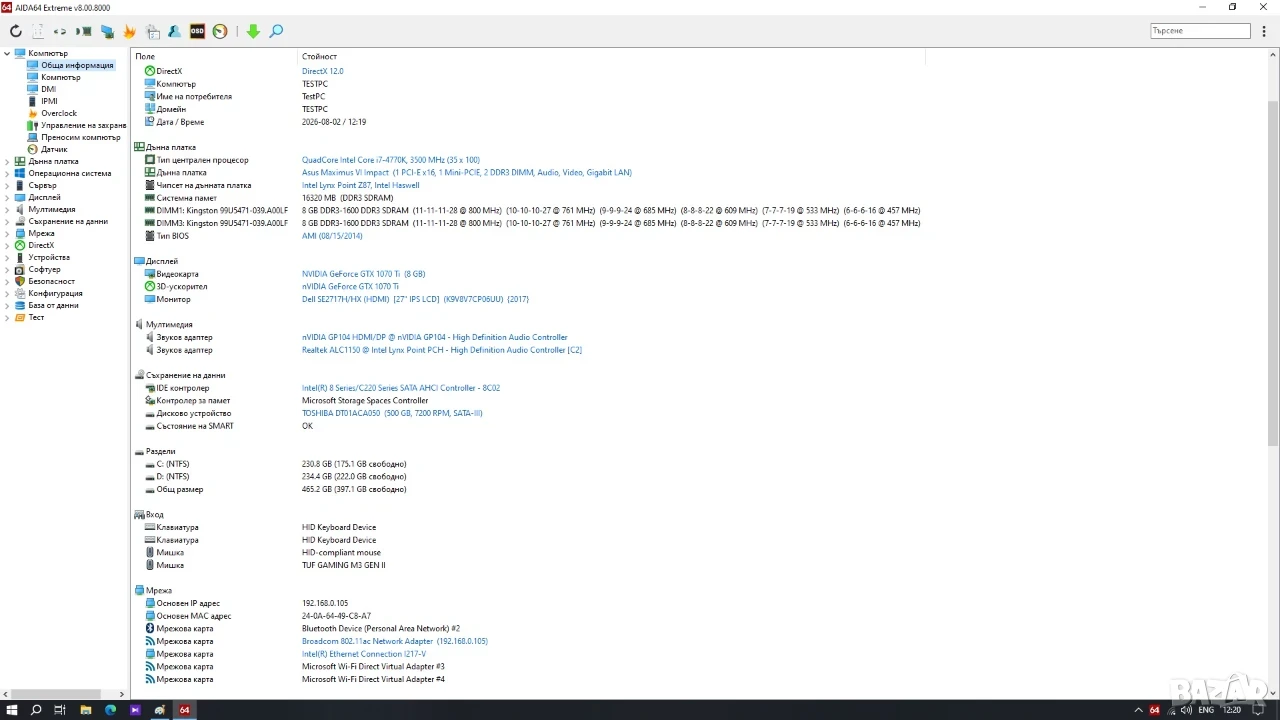
Task: Expand the Тест tree node
Action: pyautogui.click(x=7, y=317)
